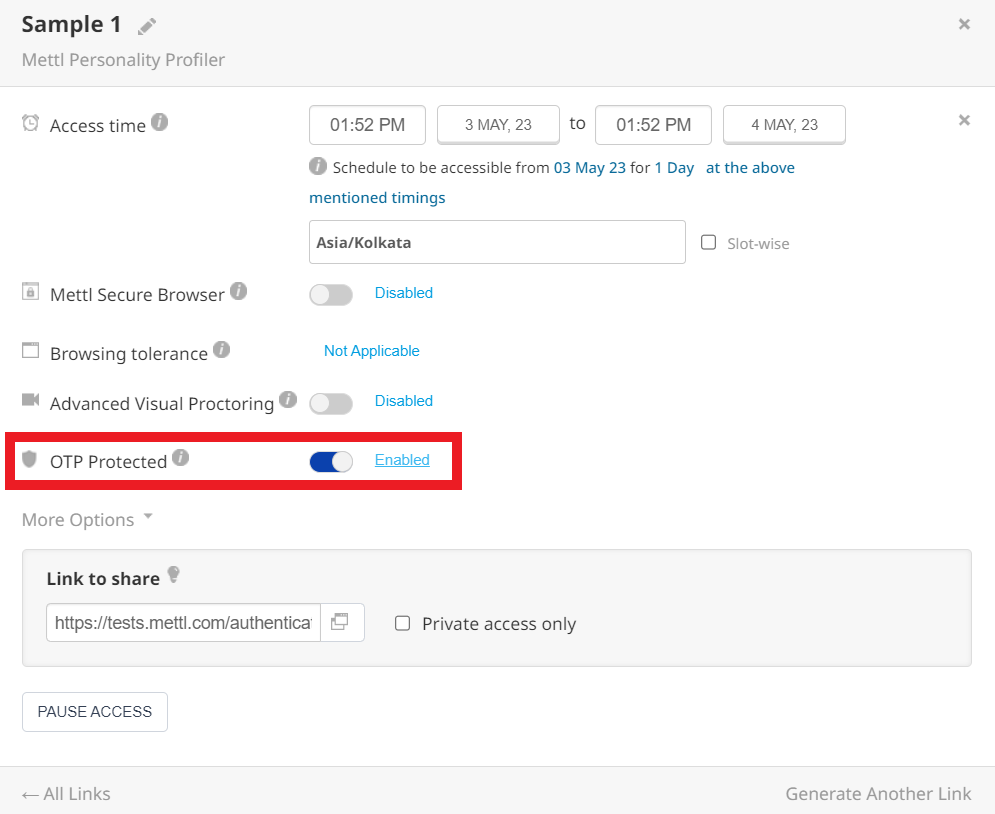995x814 pixels.
Task: Close the Sample 1 dialog
Action: (964, 24)
